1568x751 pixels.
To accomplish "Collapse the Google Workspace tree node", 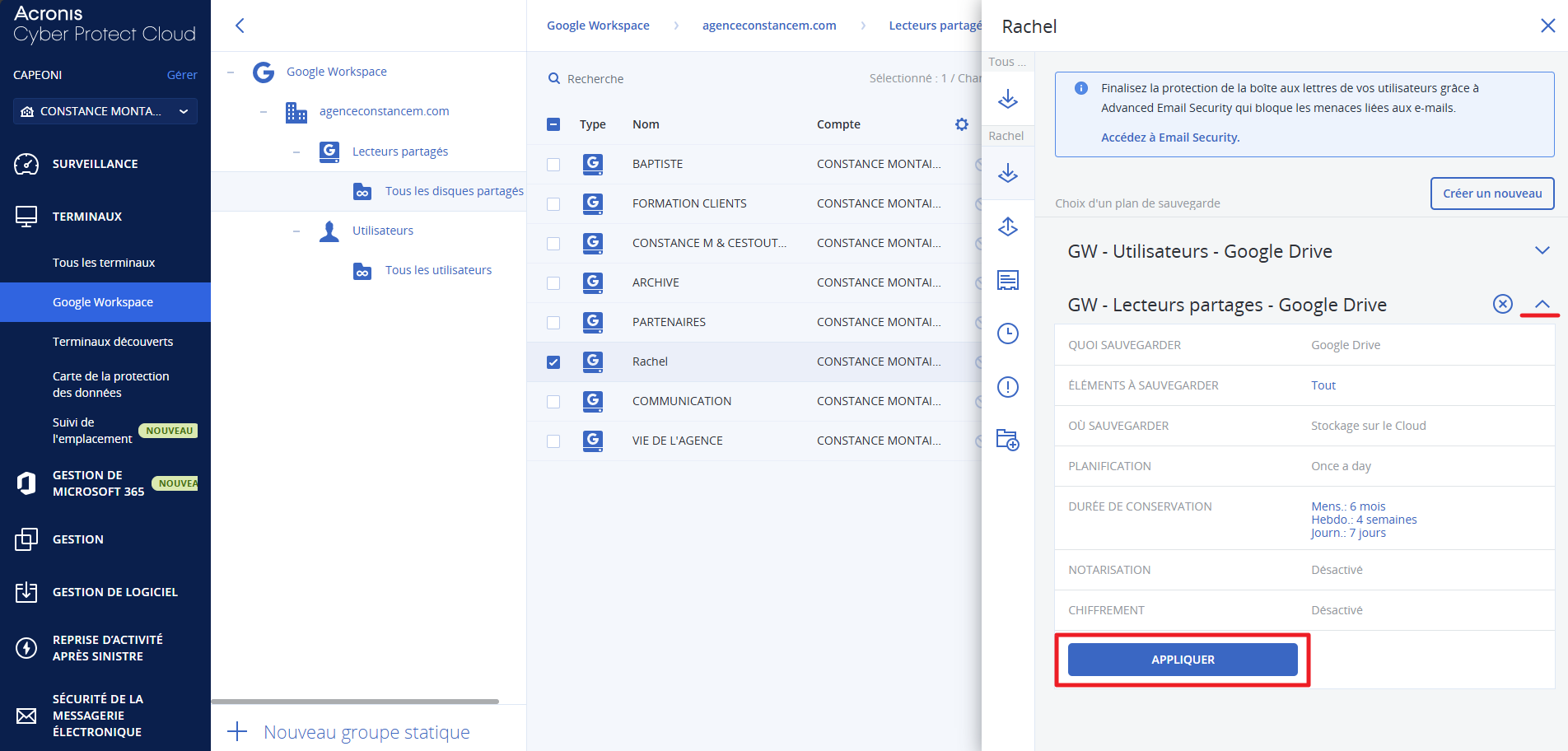I will click(x=231, y=72).
